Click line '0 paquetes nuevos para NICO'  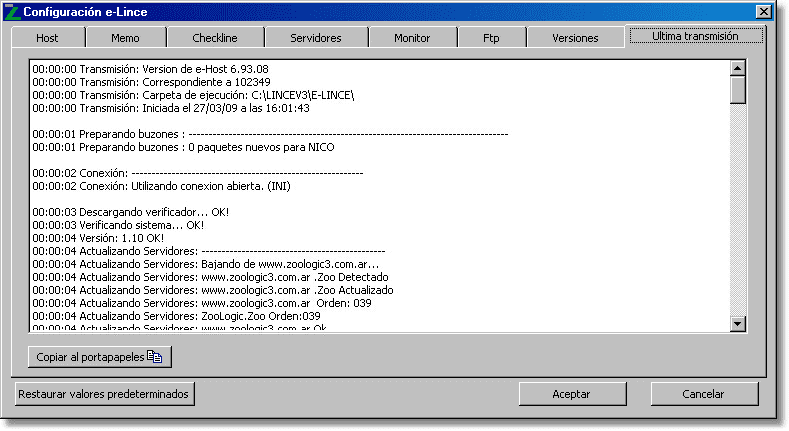184,147
